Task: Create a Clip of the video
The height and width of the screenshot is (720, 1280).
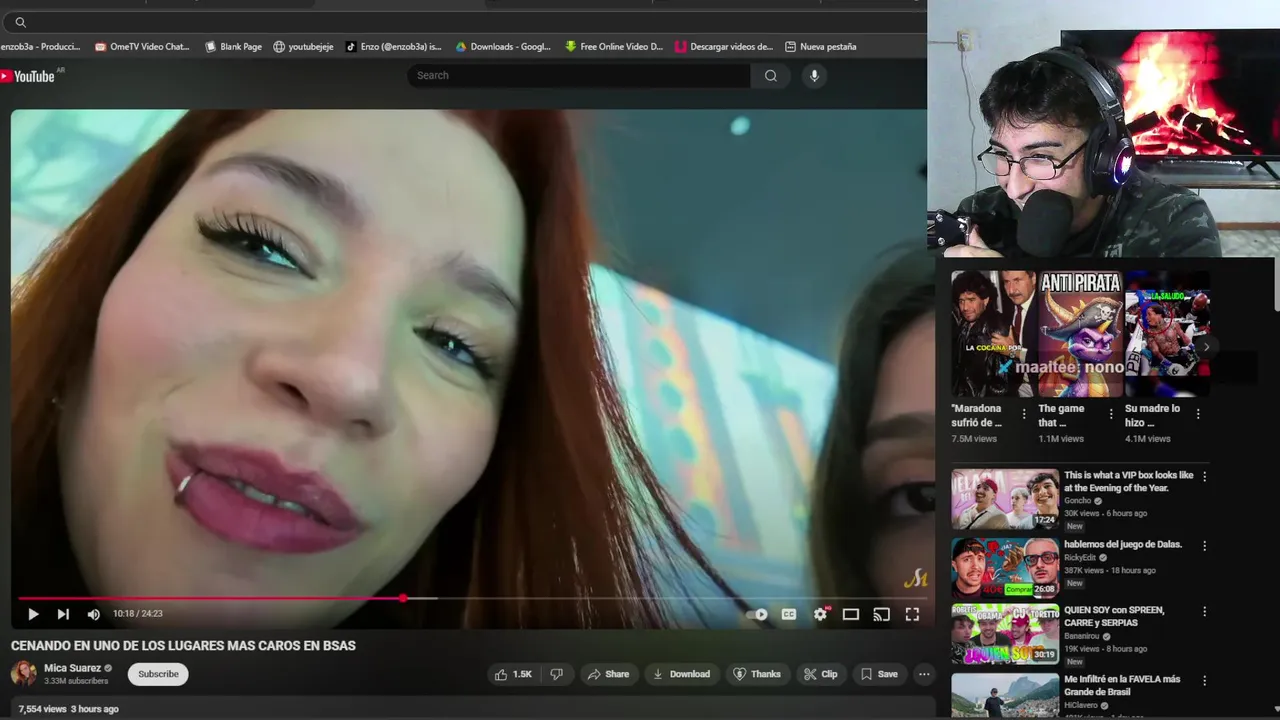Action: (x=820, y=674)
